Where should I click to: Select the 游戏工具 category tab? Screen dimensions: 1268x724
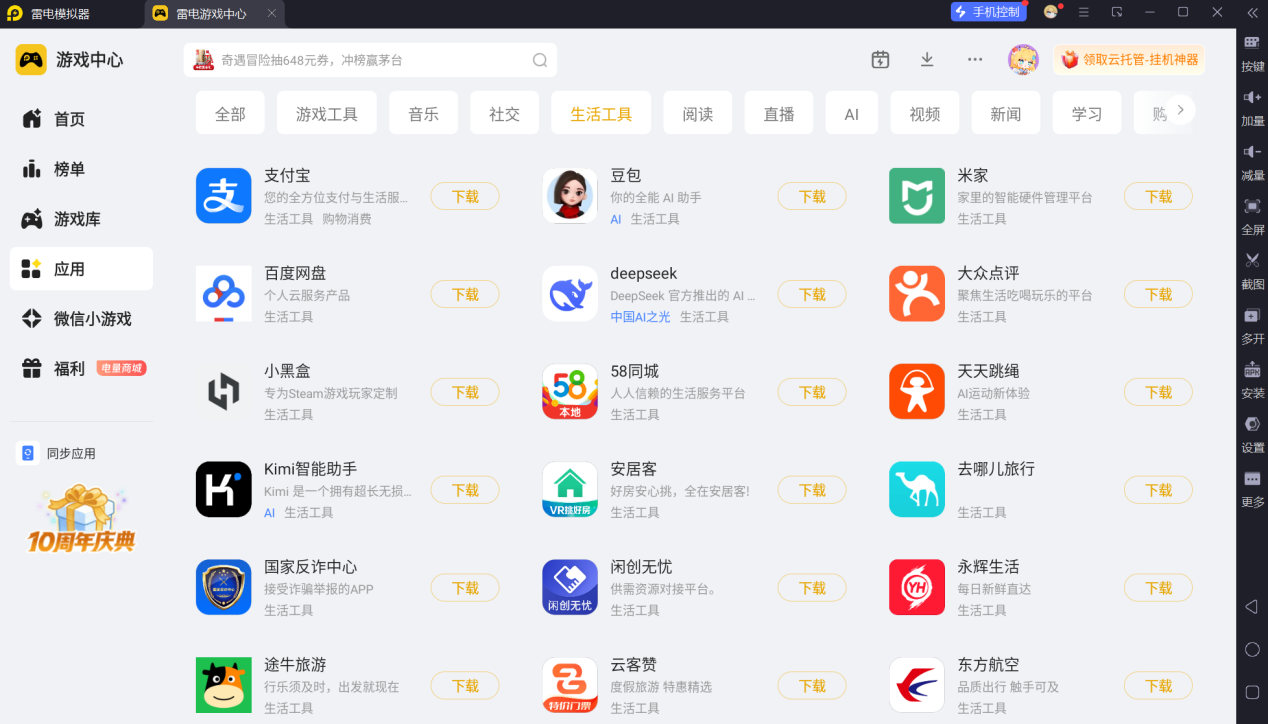tap(327, 113)
